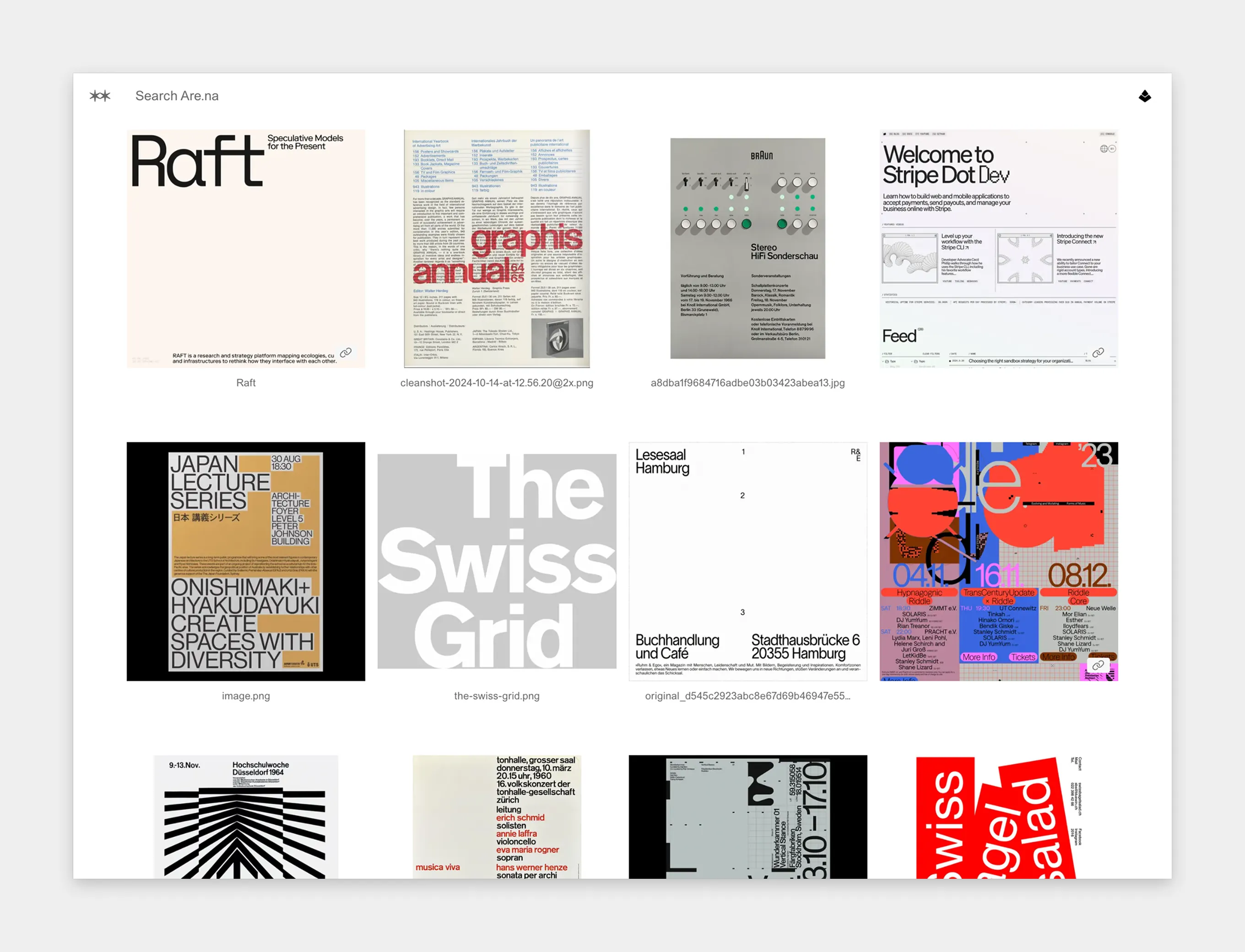Open the red Swiss salad poster
Screen dimensions: 1245x952
tap(998, 817)
